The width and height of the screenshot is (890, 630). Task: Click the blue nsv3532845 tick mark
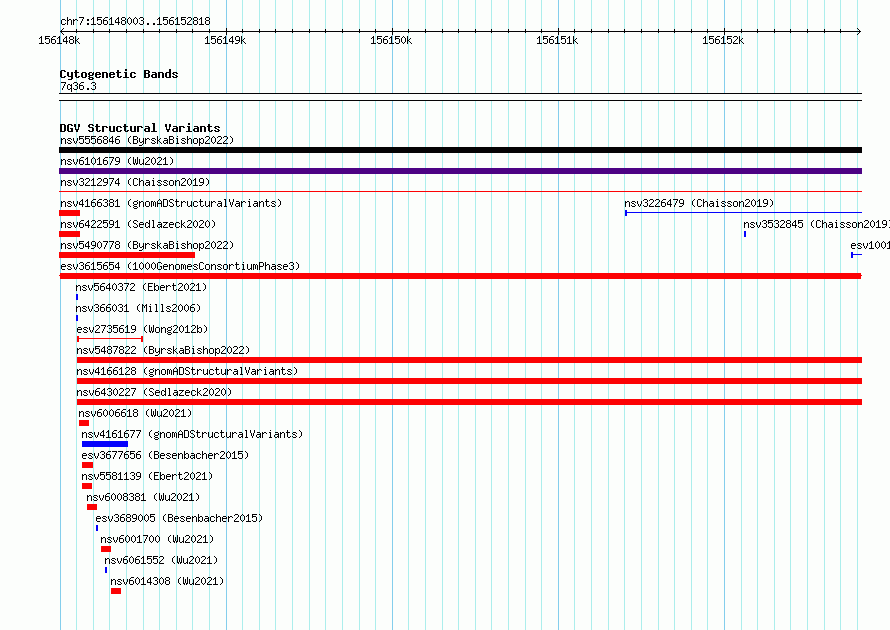(745, 234)
